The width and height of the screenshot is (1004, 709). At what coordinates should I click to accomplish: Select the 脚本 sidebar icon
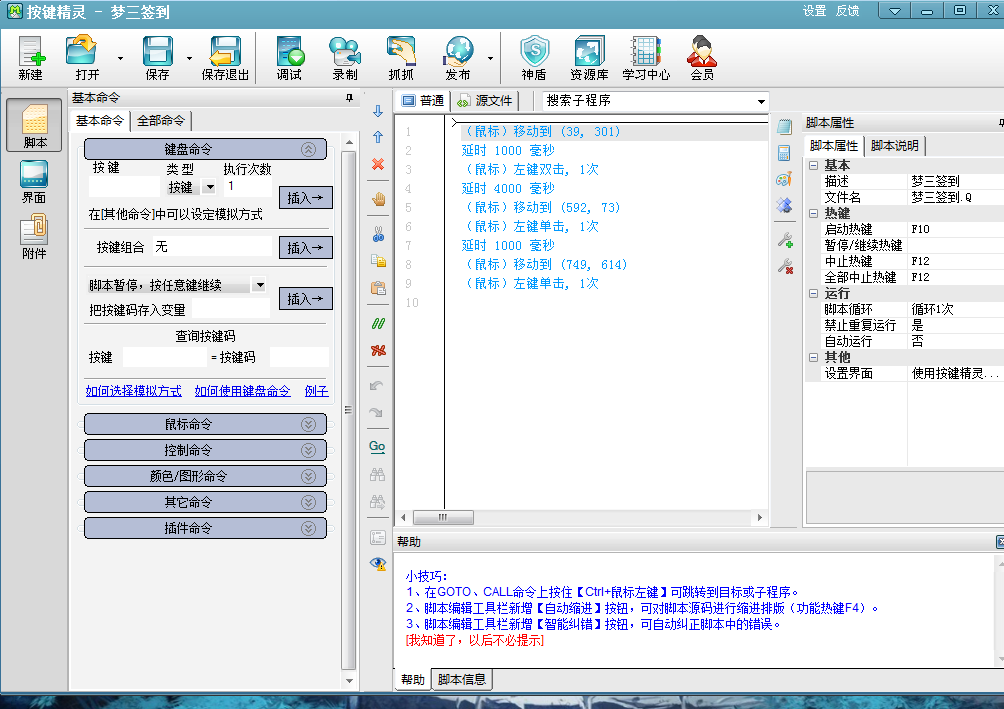pyautogui.click(x=35, y=125)
